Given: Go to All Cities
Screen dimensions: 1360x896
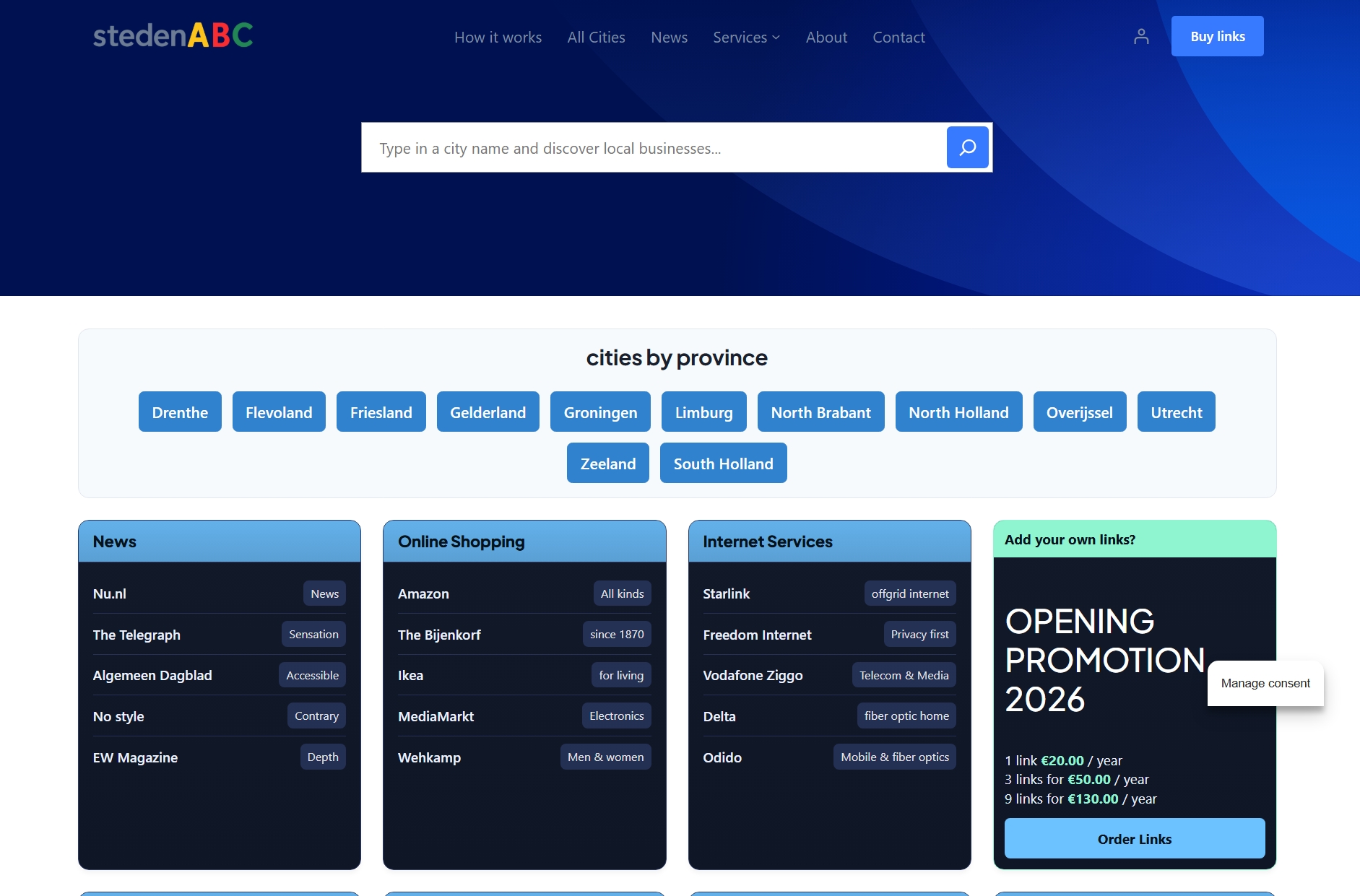Looking at the screenshot, I should [x=596, y=37].
